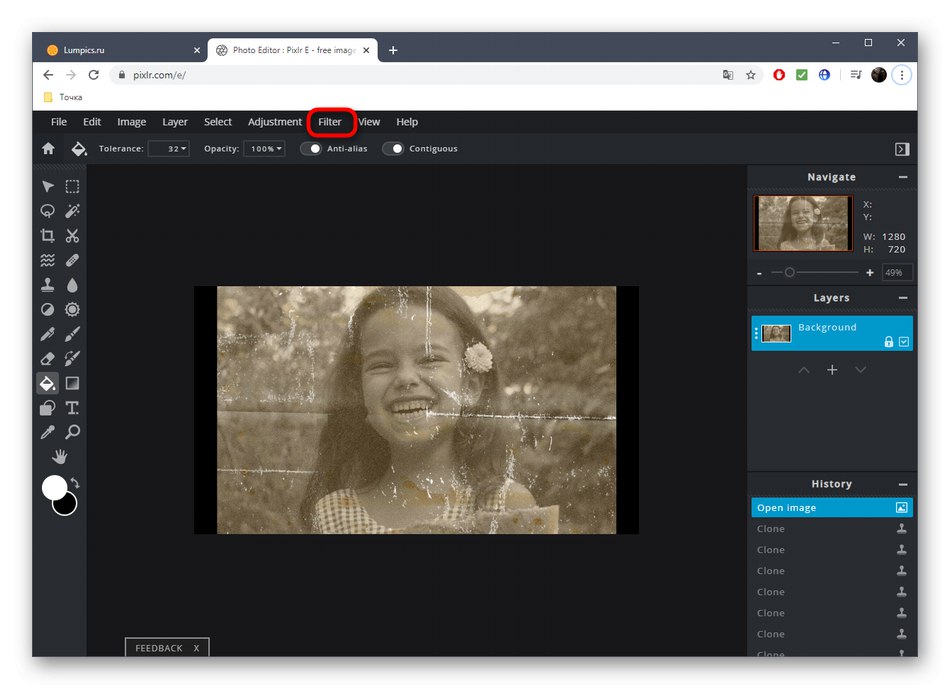Open the Opacity dropdown
The height and width of the screenshot is (689, 950).
coord(265,149)
